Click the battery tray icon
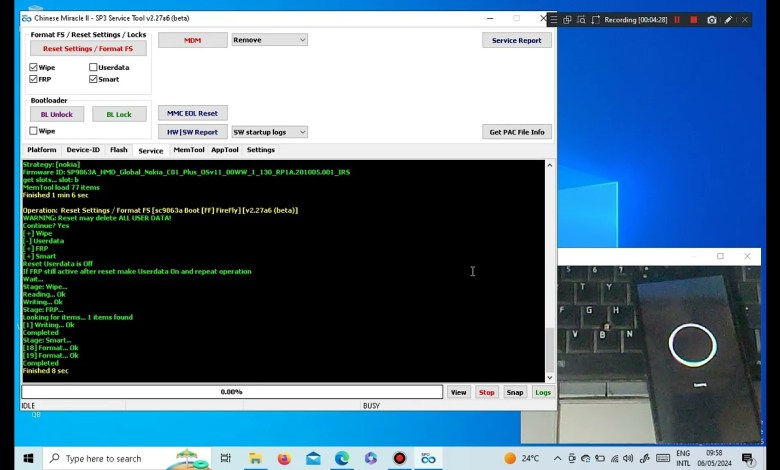The height and width of the screenshot is (470, 780). [x=600, y=459]
